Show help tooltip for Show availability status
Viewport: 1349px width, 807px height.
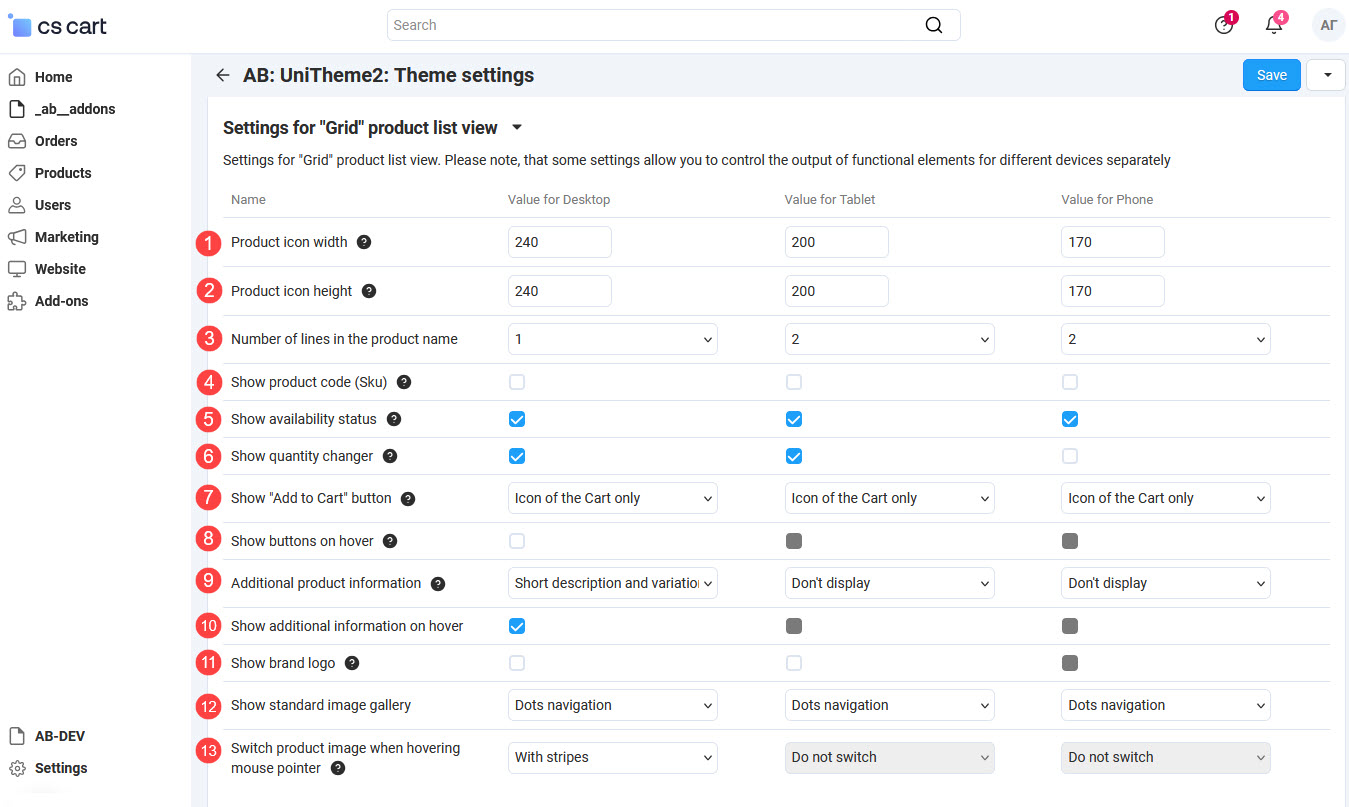(x=394, y=419)
